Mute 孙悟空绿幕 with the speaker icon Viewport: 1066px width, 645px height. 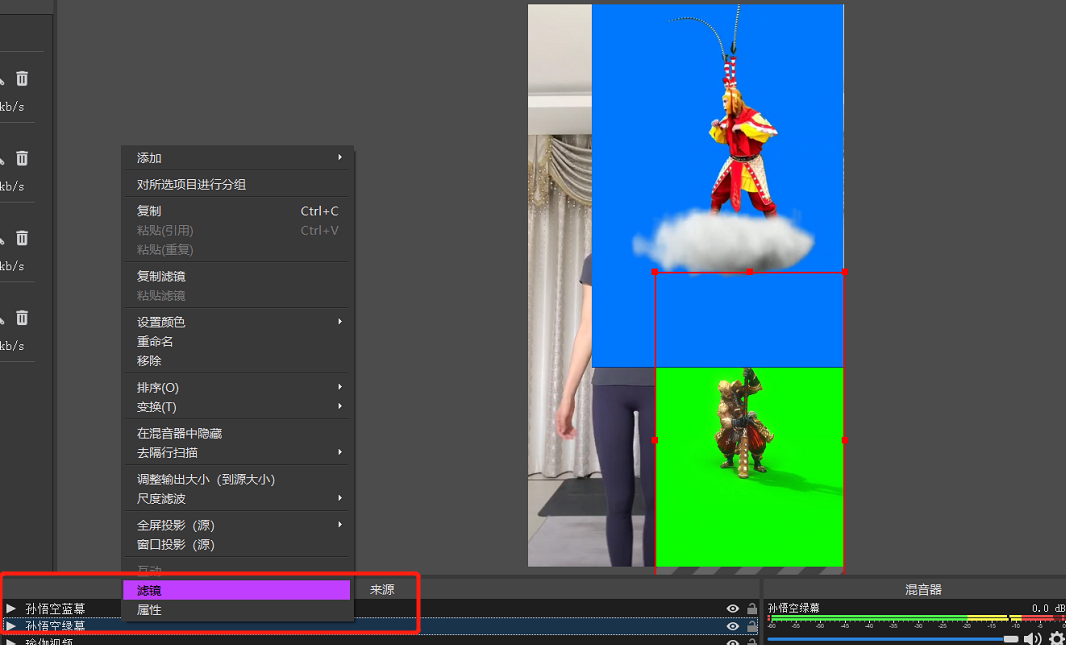[1032, 638]
